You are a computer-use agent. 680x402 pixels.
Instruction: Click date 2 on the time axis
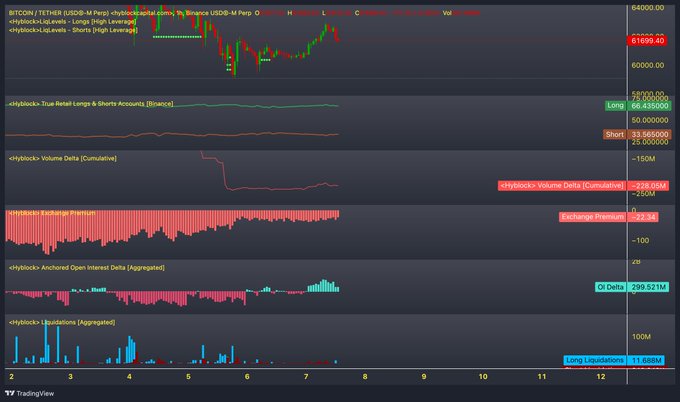tap(11, 376)
